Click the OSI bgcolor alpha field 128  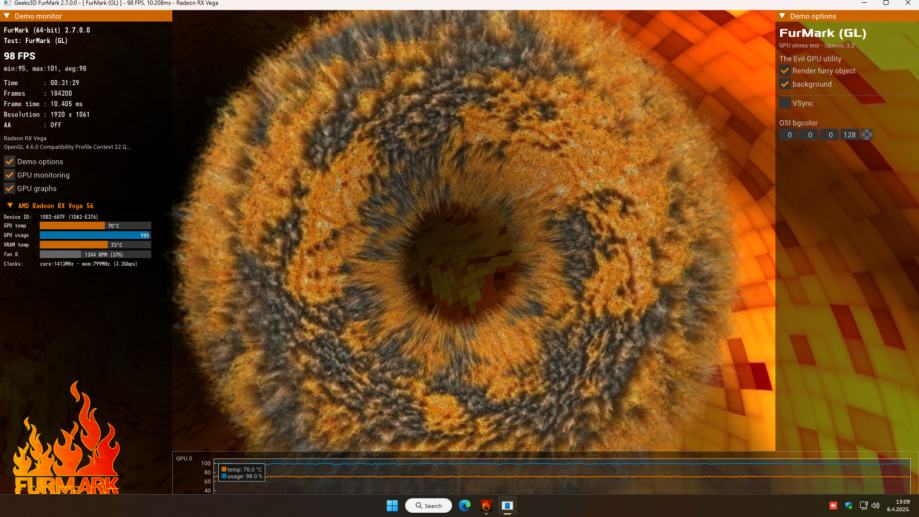(x=850, y=135)
